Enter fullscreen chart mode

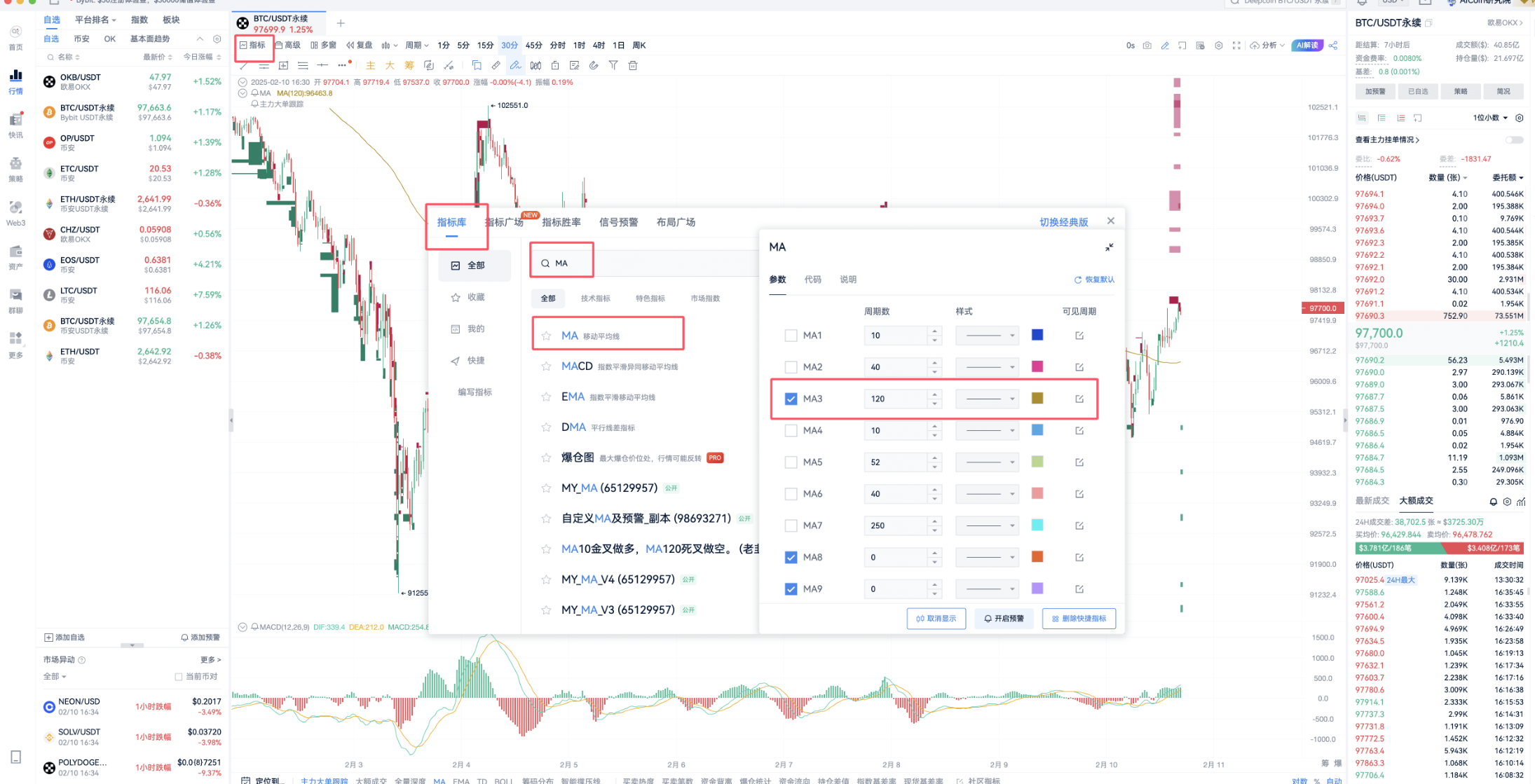(1236, 46)
